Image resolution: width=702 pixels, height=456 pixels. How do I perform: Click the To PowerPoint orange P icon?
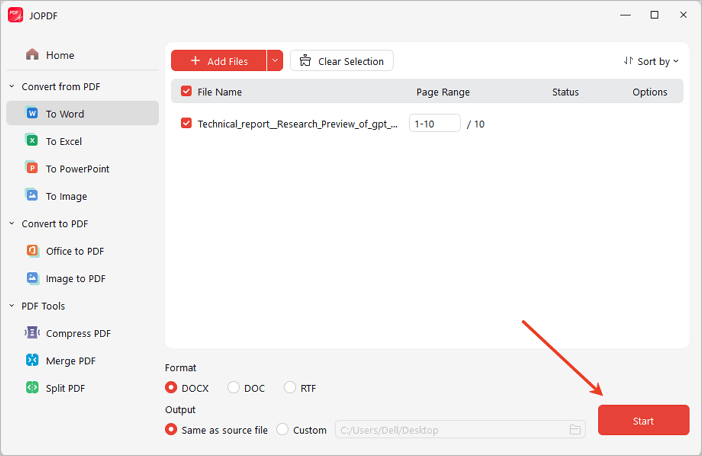32,168
